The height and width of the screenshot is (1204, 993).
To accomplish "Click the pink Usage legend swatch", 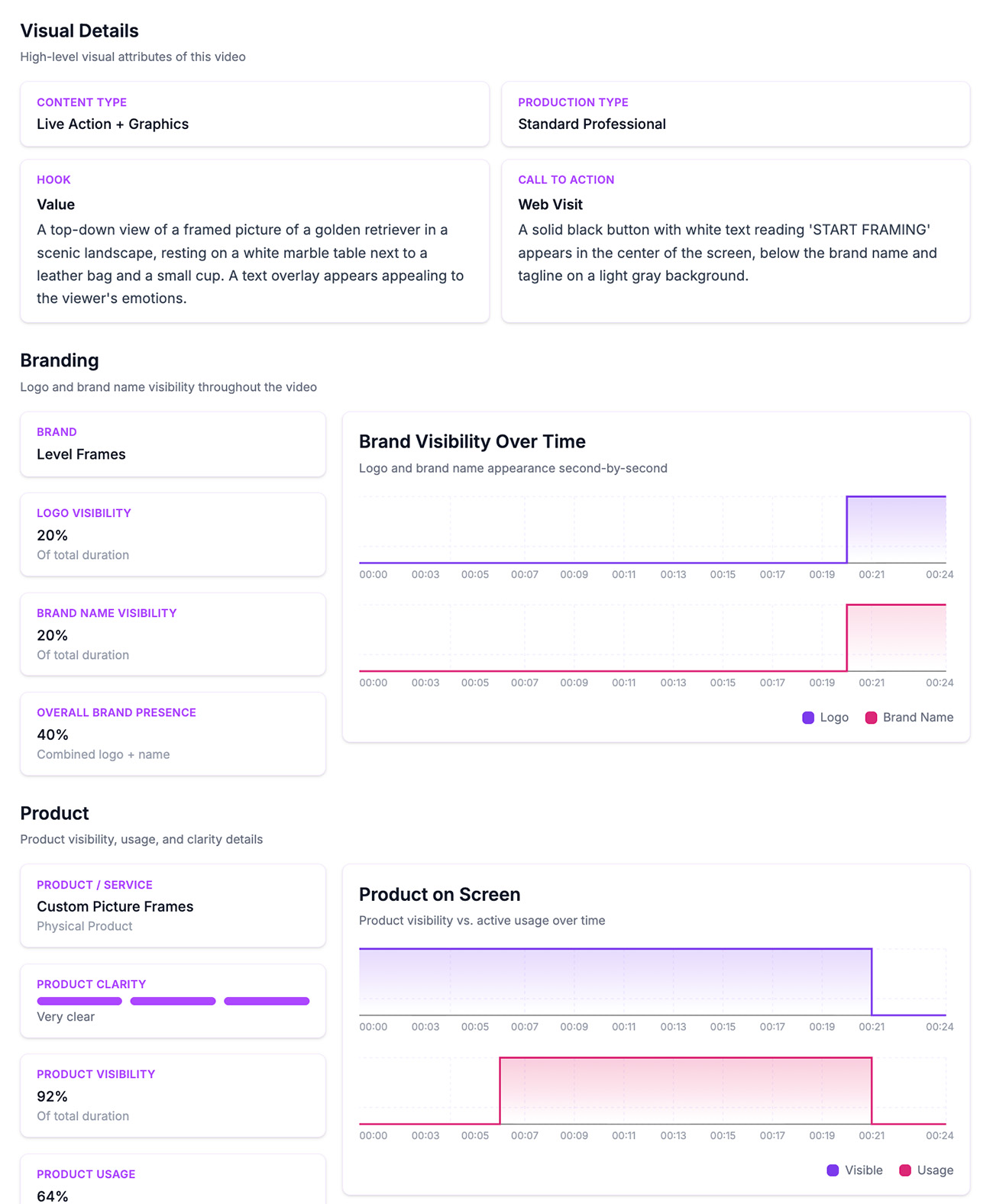I will [x=905, y=1170].
